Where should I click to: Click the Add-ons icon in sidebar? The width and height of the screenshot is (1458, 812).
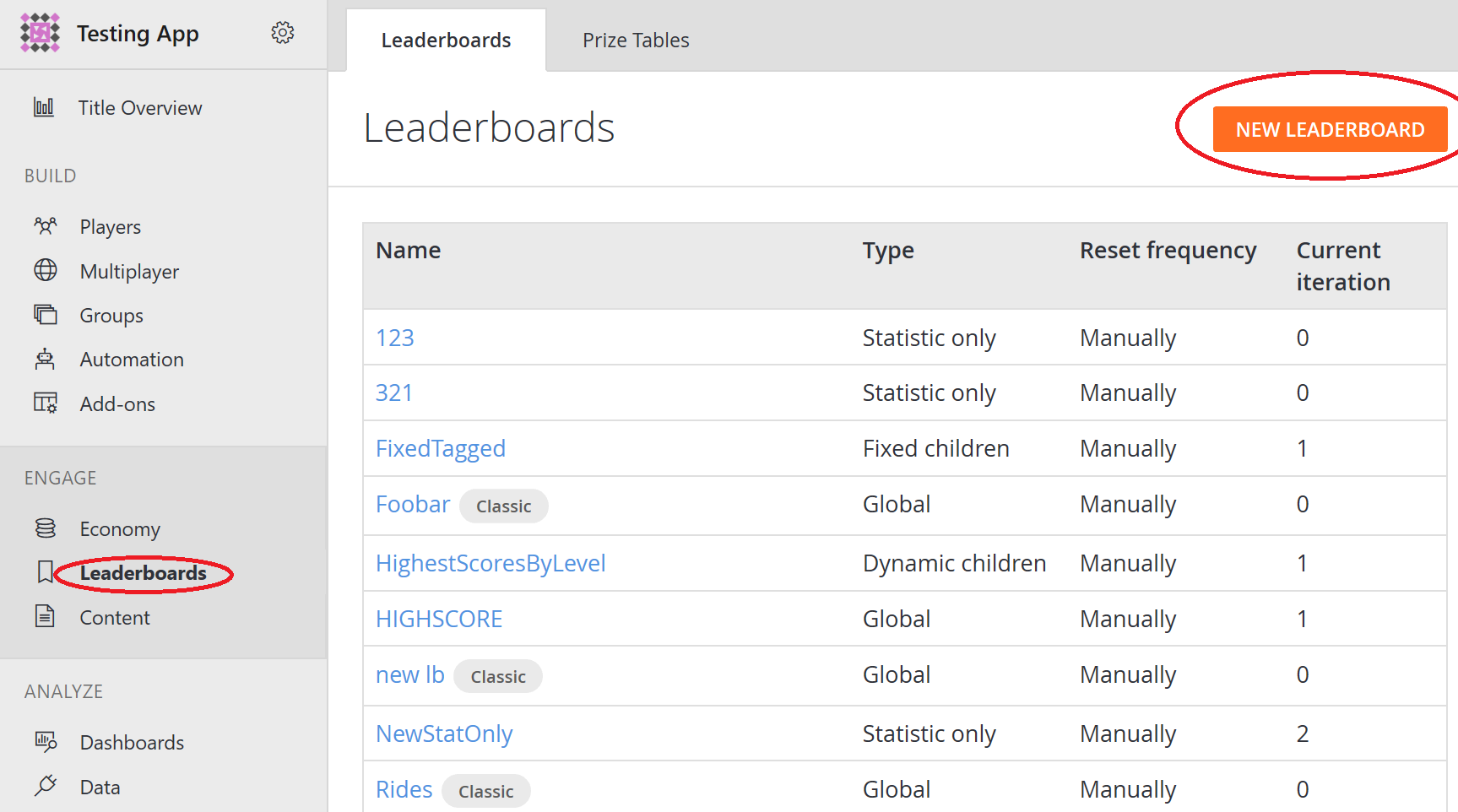point(46,403)
